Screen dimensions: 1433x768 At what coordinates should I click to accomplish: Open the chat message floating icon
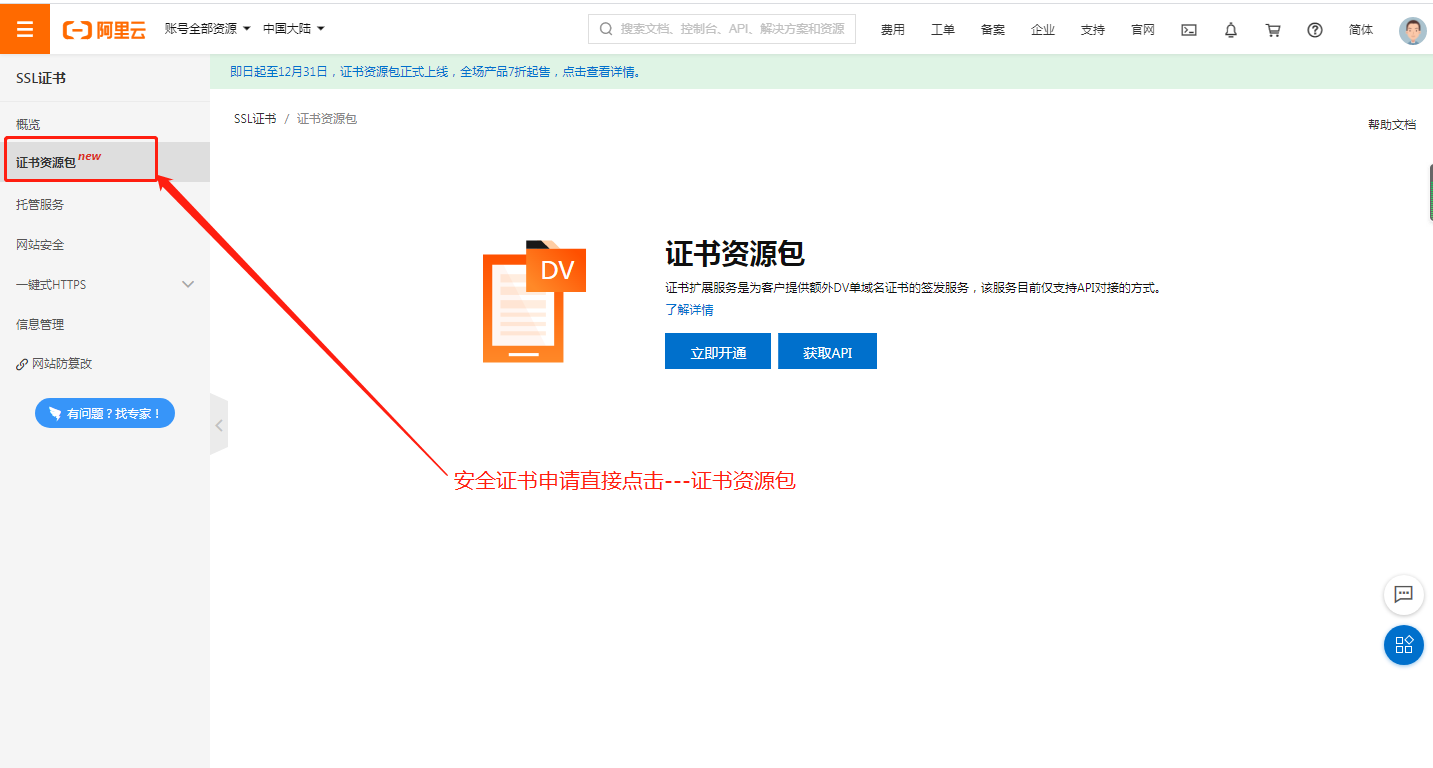1403,594
